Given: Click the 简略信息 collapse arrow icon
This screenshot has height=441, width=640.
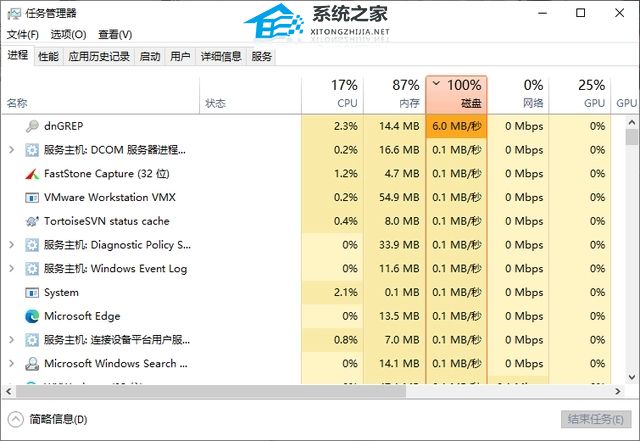Looking at the screenshot, I should point(16,419).
